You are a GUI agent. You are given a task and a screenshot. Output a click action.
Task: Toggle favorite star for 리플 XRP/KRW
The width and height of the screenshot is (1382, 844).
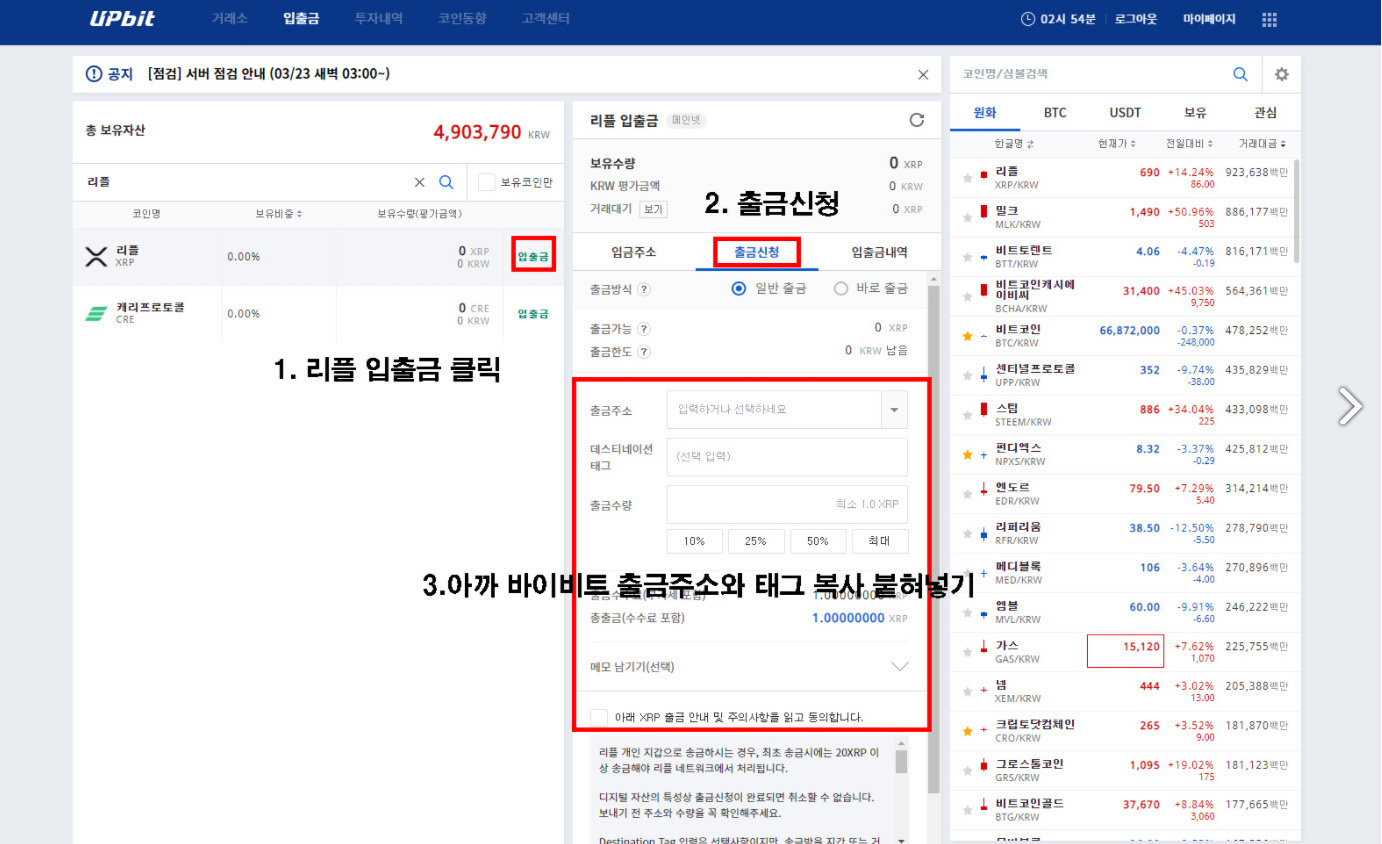click(967, 178)
